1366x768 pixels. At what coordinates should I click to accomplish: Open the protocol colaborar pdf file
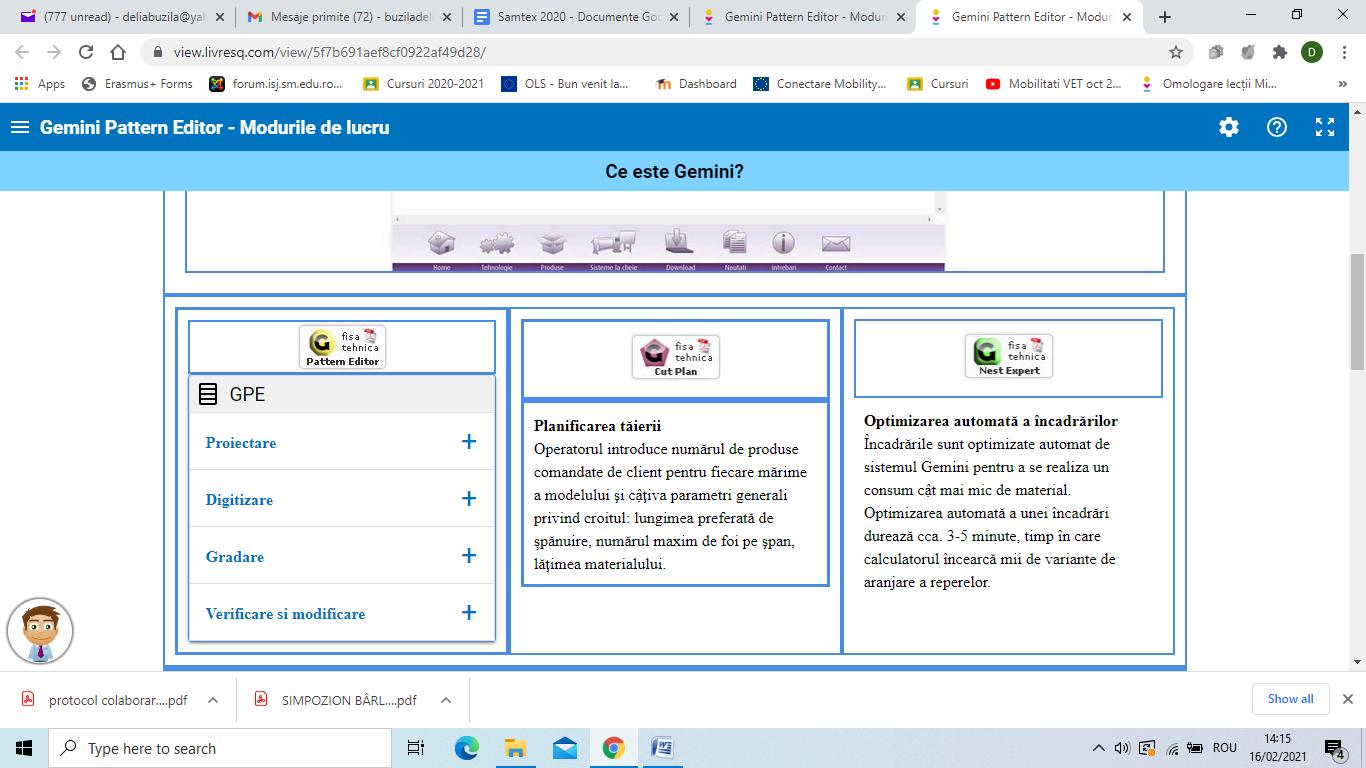pos(104,700)
